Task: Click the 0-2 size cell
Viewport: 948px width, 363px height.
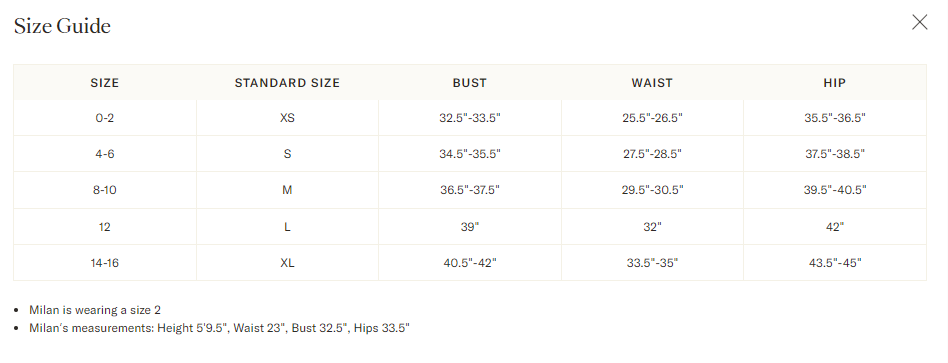Action: [x=105, y=118]
